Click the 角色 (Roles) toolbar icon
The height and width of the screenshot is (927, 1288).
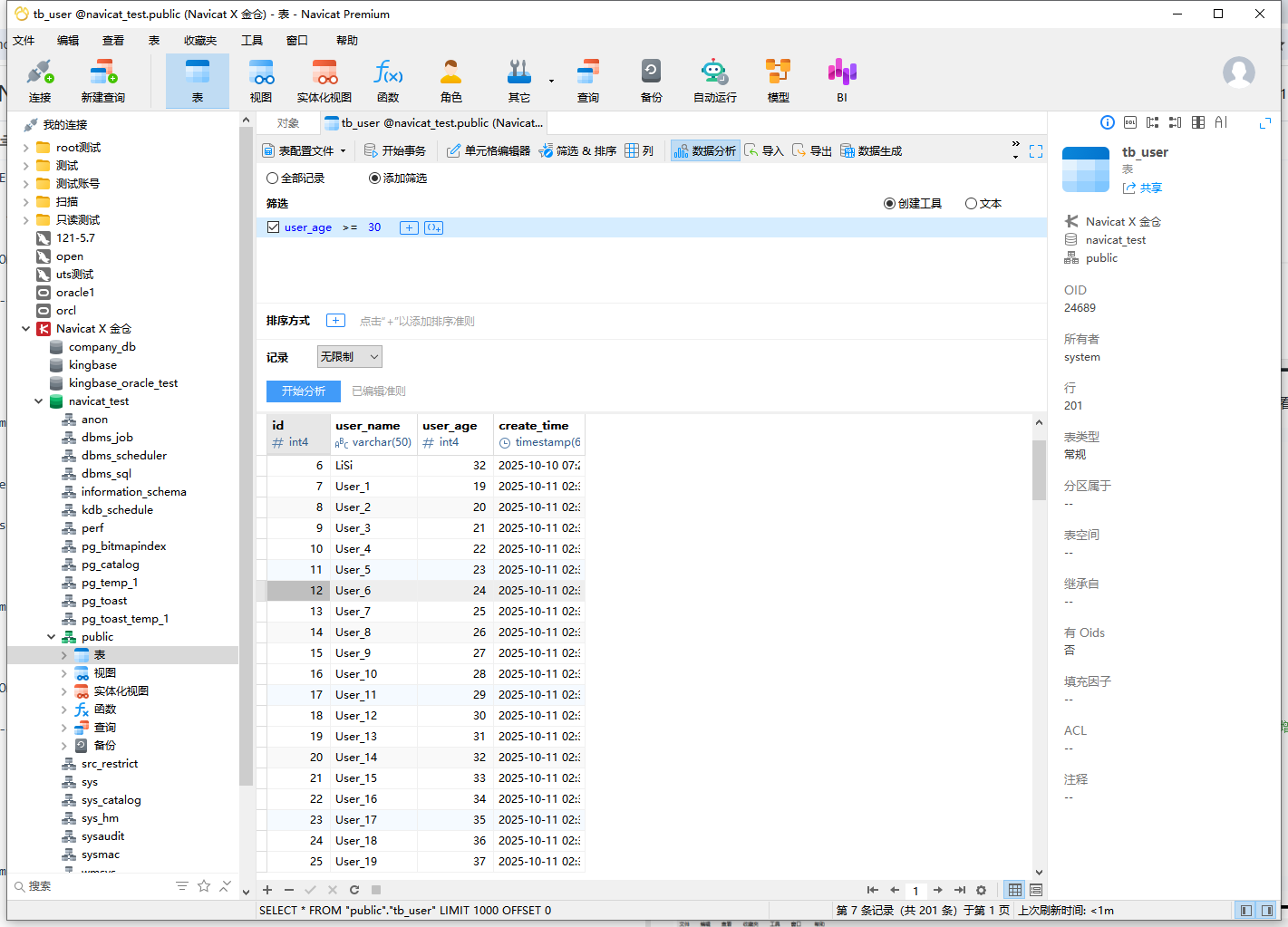point(451,82)
